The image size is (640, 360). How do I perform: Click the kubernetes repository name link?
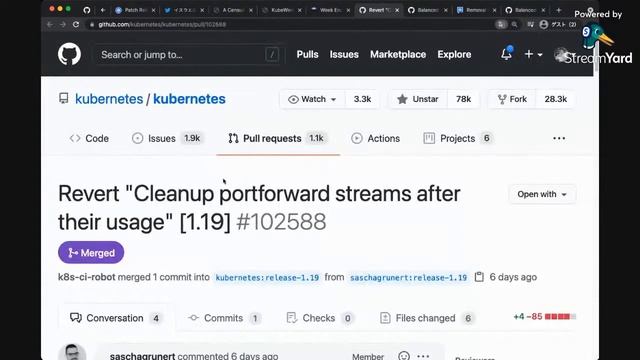tap(189, 99)
